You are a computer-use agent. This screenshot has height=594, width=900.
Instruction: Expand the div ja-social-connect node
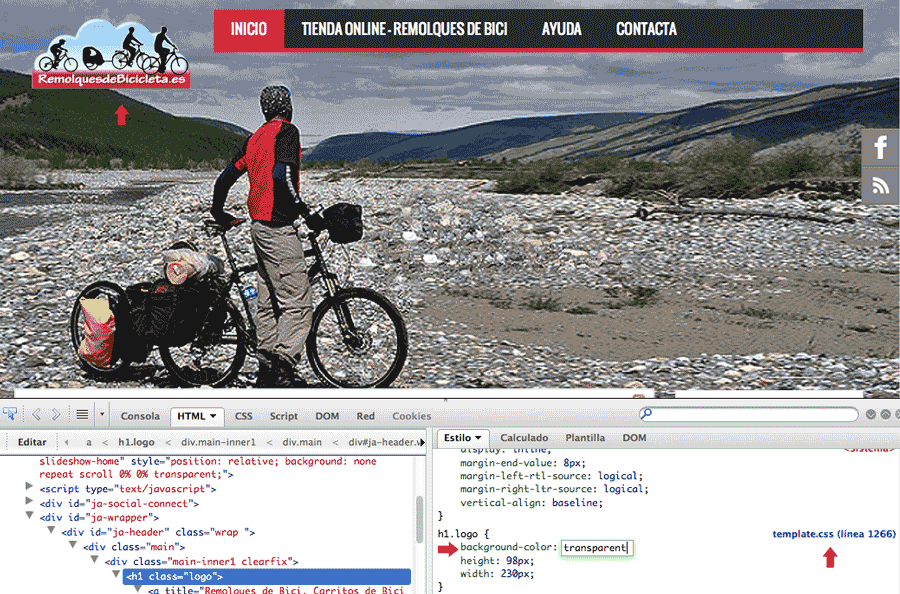coord(29,501)
